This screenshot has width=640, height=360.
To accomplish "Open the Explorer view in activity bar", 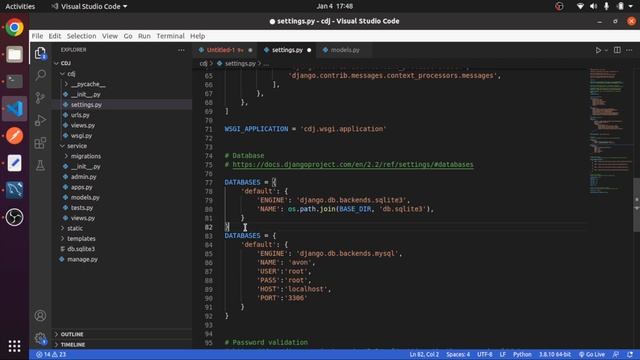I will (x=40, y=53).
